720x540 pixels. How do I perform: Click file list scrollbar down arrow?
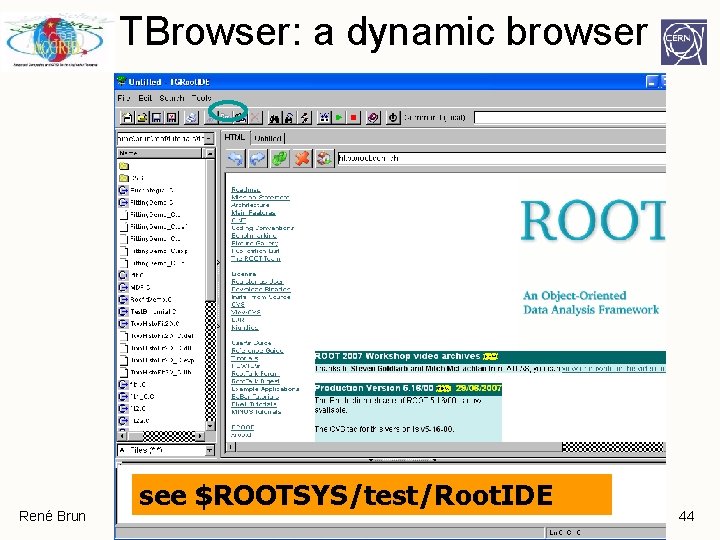[x=210, y=425]
